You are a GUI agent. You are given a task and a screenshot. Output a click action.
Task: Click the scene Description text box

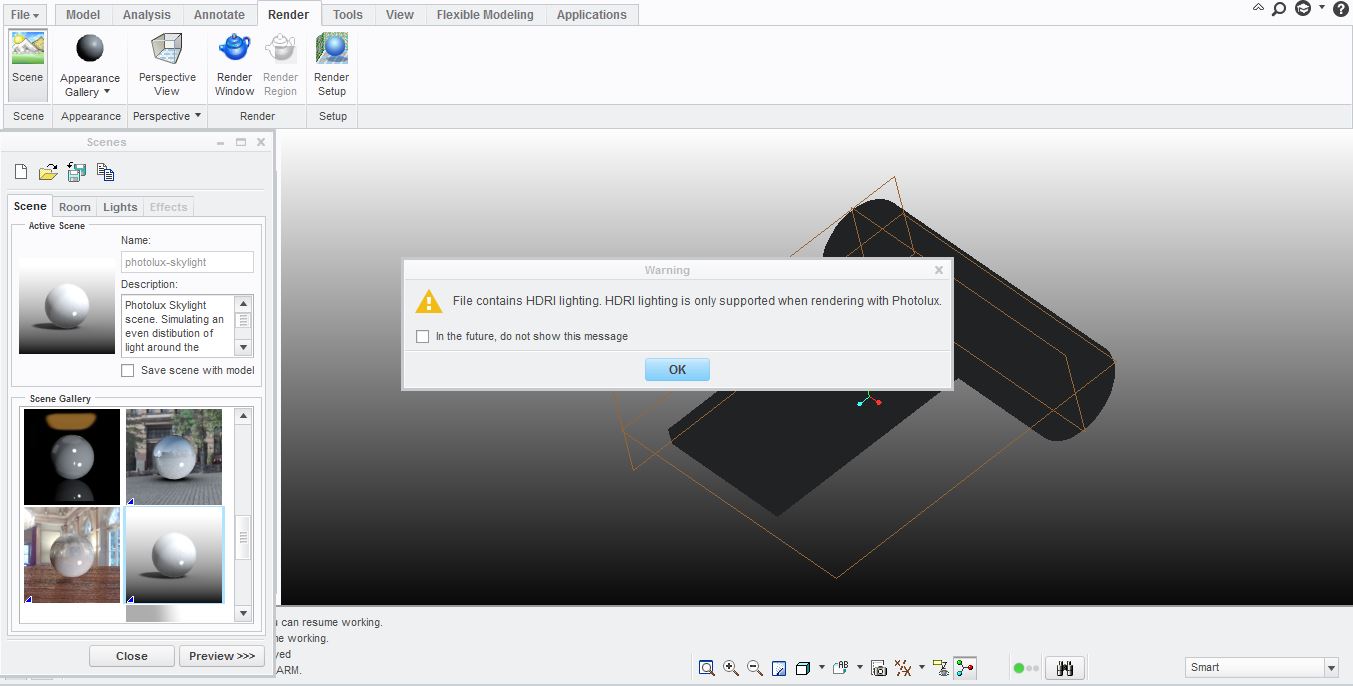[179, 326]
